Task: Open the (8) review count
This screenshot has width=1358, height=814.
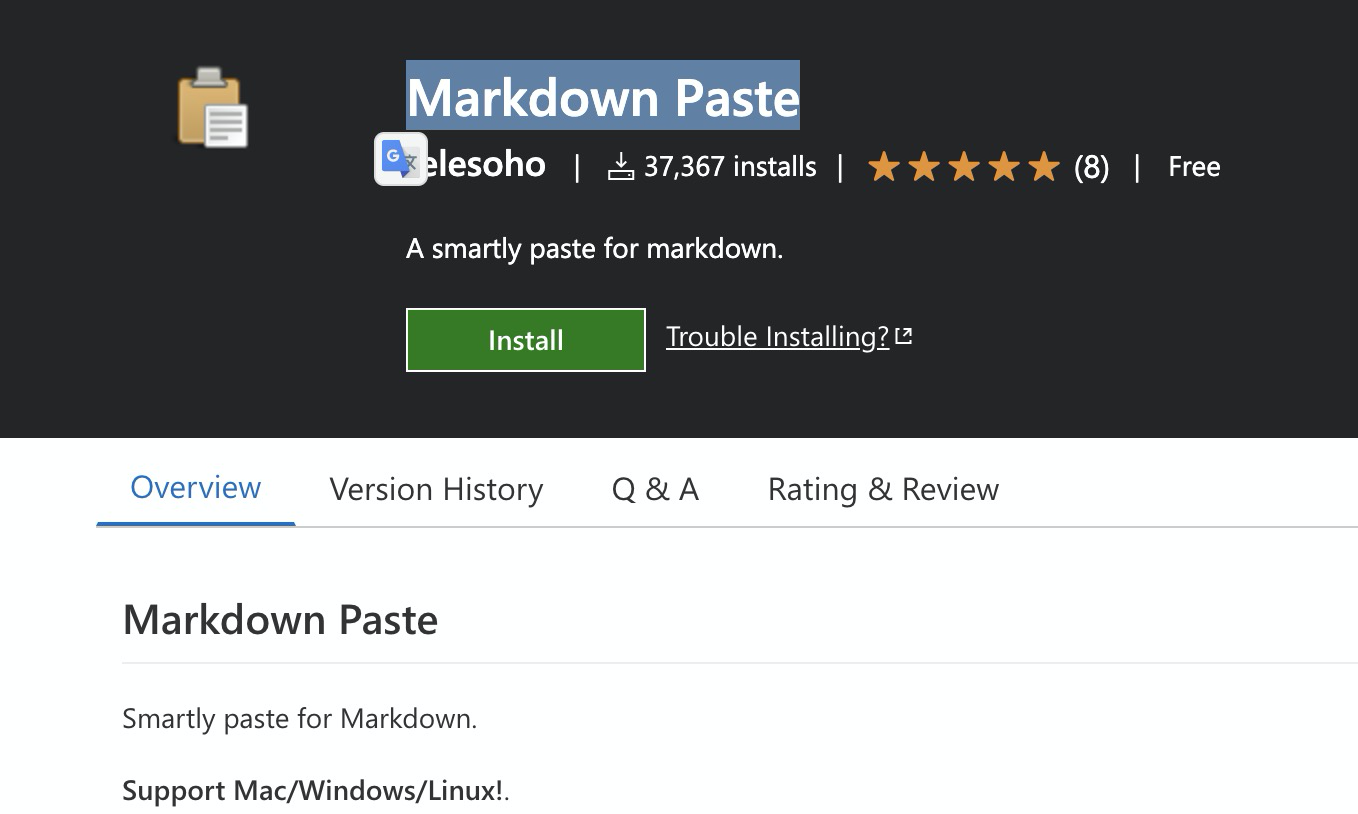Action: coord(1091,167)
